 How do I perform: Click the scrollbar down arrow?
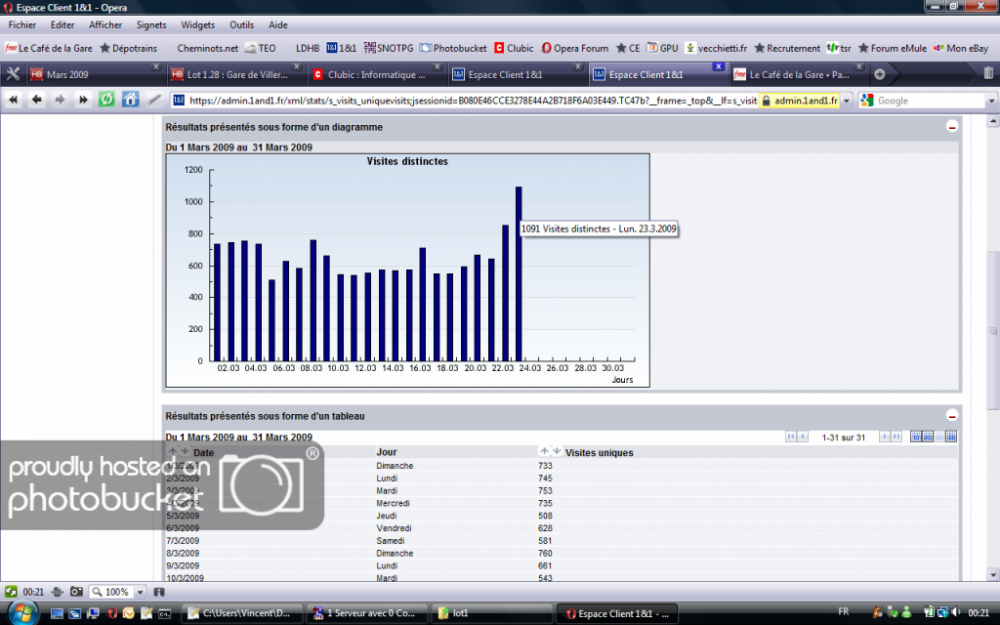[x=992, y=574]
